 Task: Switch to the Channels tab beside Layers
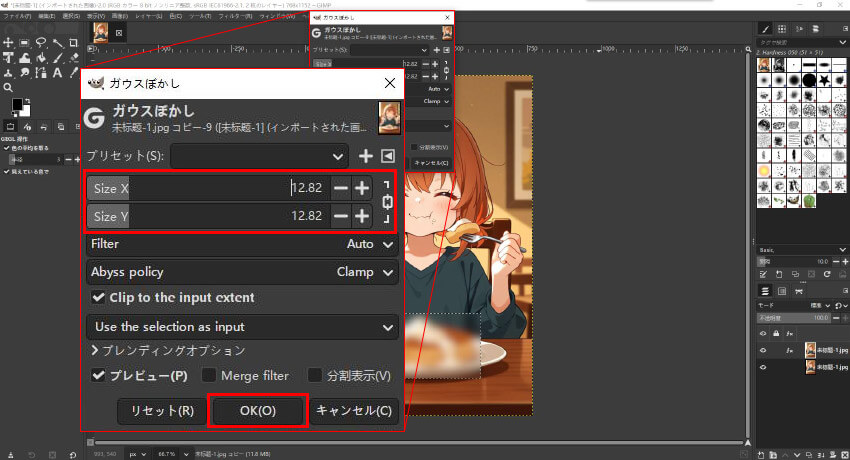point(782,291)
